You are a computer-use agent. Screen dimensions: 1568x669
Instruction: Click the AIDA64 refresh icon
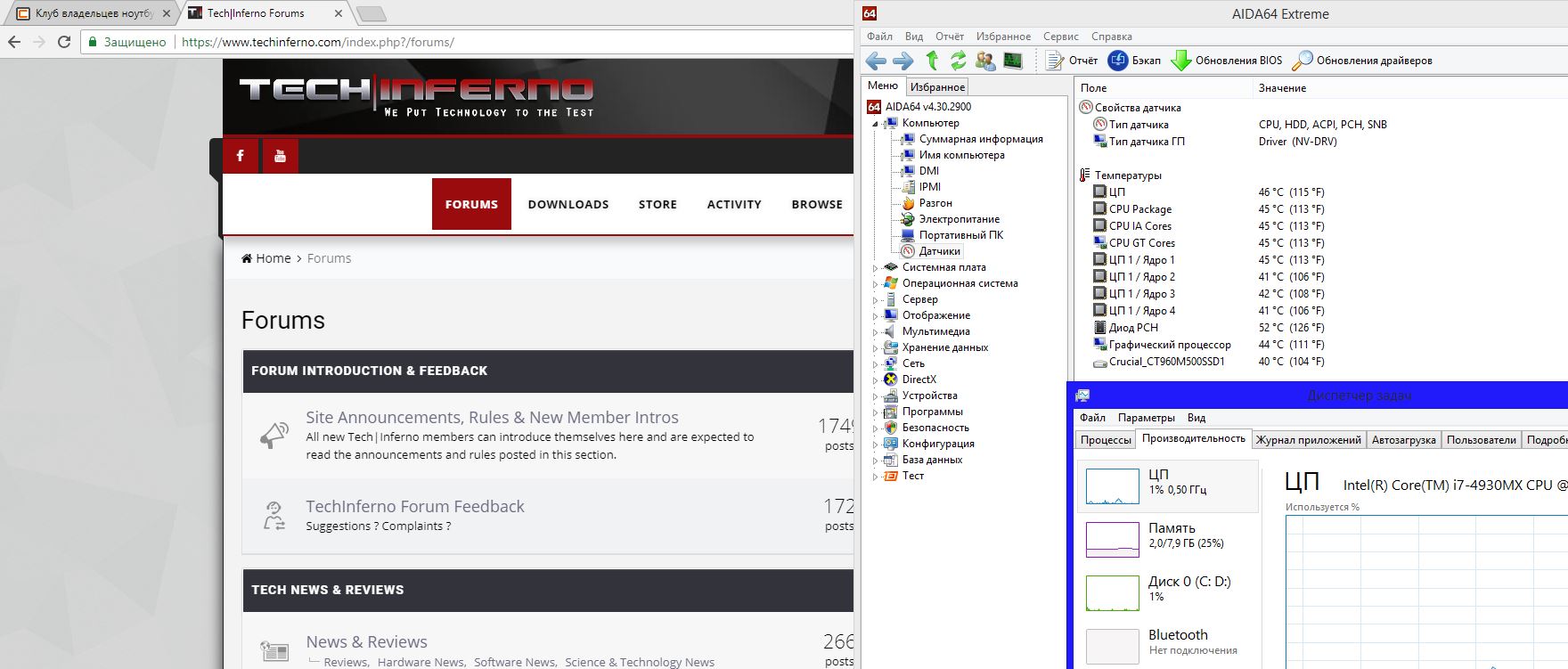(959, 61)
